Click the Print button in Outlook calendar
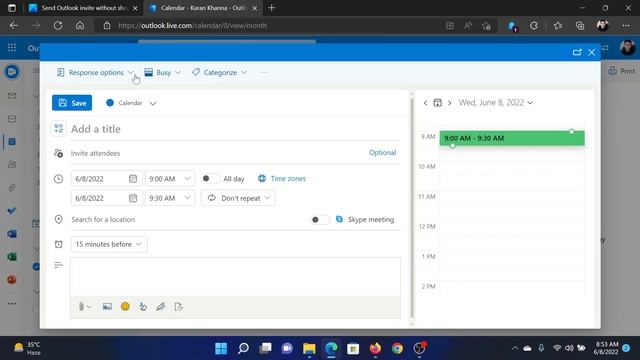This screenshot has height=360, width=640. pos(622,71)
